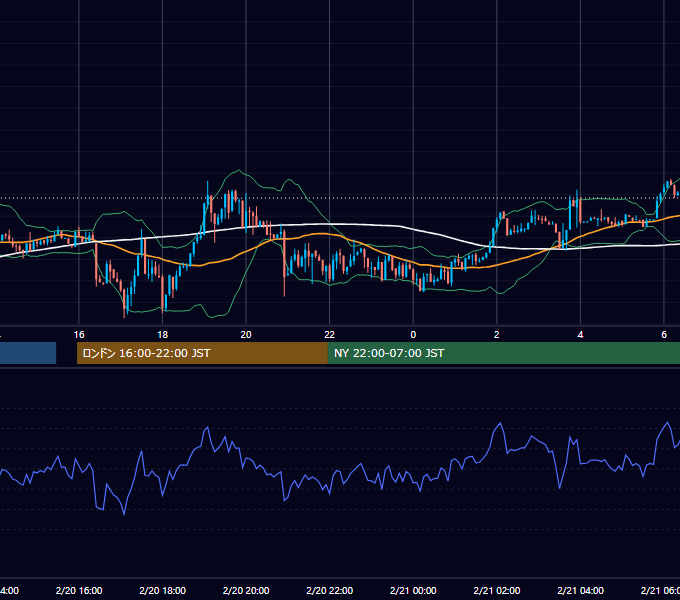The image size is (680, 600).
Task: Select the NY 22:00-07:00 JST session bar
Action: click(x=503, y=353)
